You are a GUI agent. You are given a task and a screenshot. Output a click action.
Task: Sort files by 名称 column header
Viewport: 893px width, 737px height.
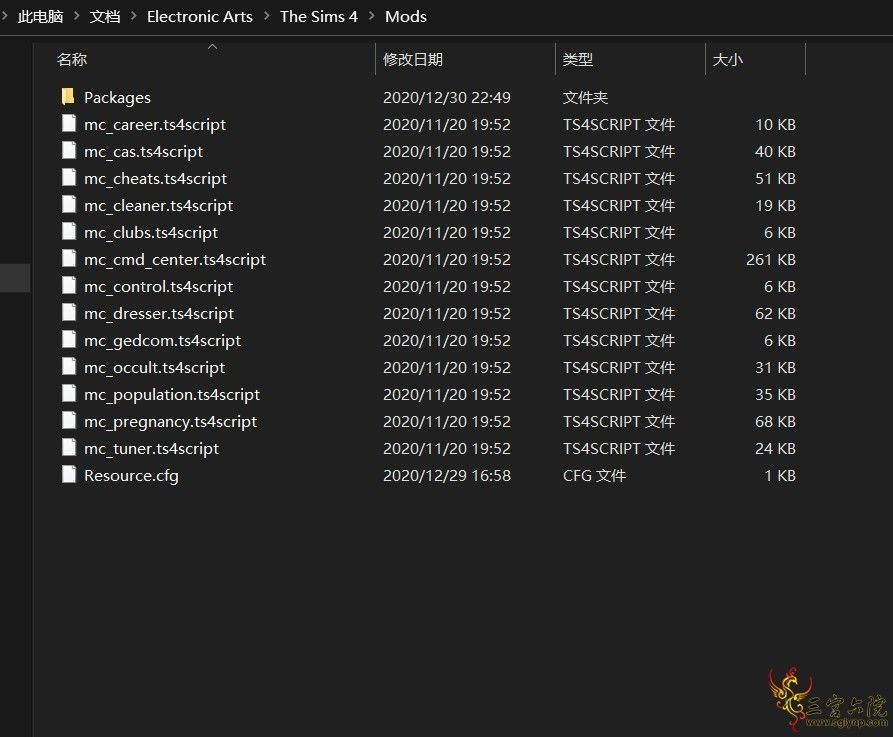pos(72,59)
